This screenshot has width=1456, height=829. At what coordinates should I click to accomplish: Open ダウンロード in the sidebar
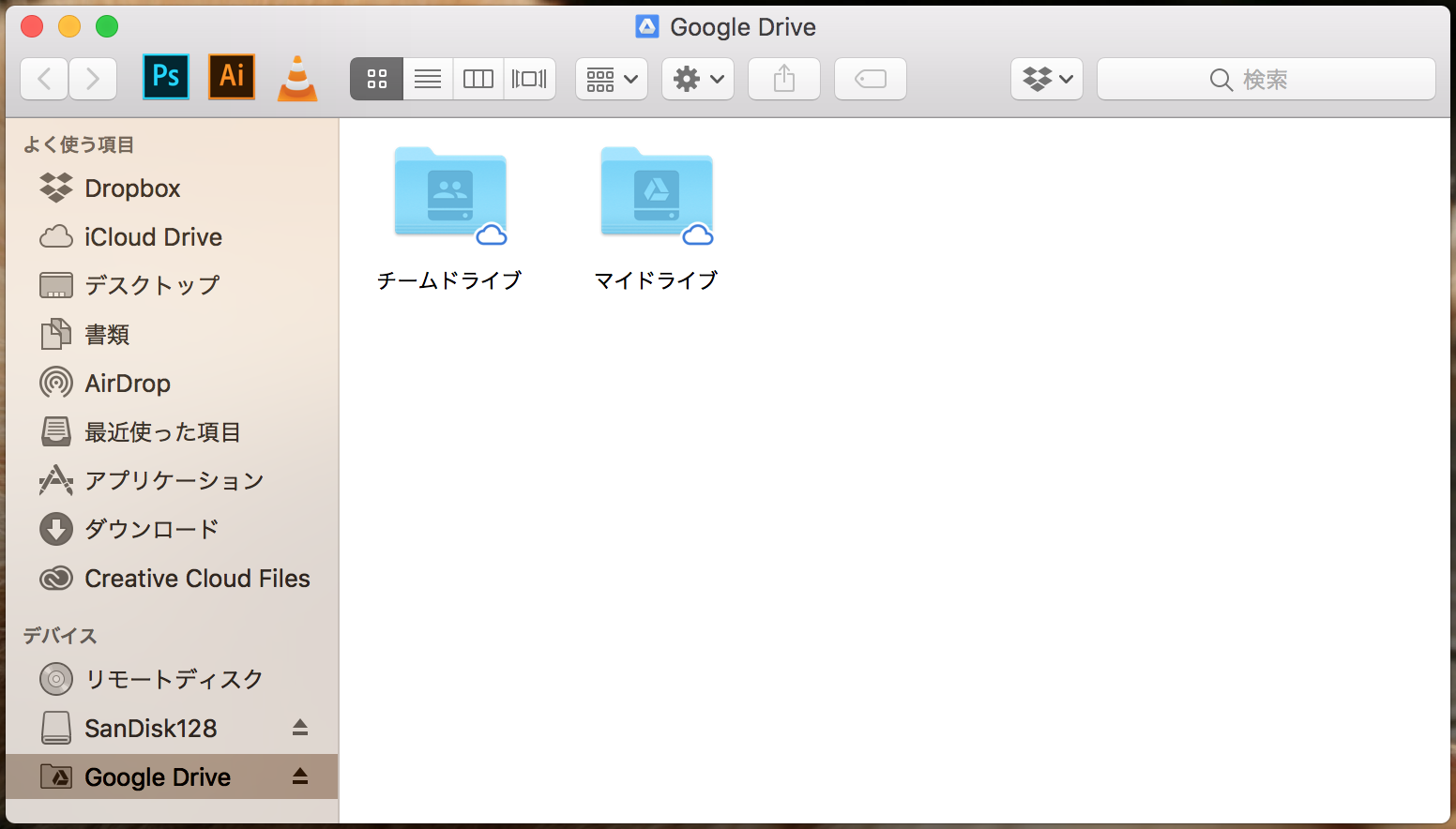coord(172,530)
